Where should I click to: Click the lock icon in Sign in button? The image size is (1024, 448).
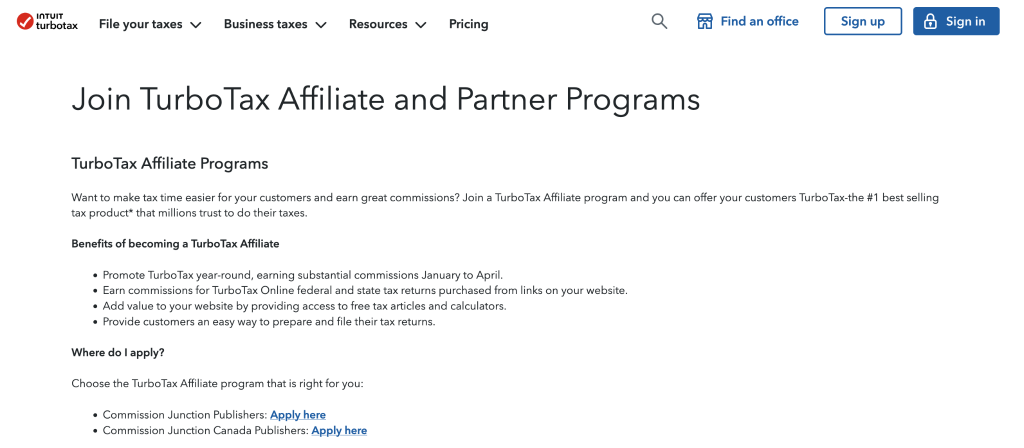(932, 22)
